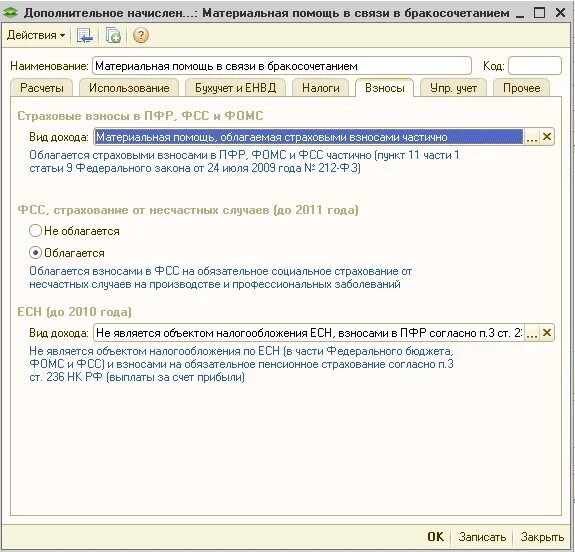
Task: Clear the страховые взносы Вид дохода field with X
Action: (546, 137)
